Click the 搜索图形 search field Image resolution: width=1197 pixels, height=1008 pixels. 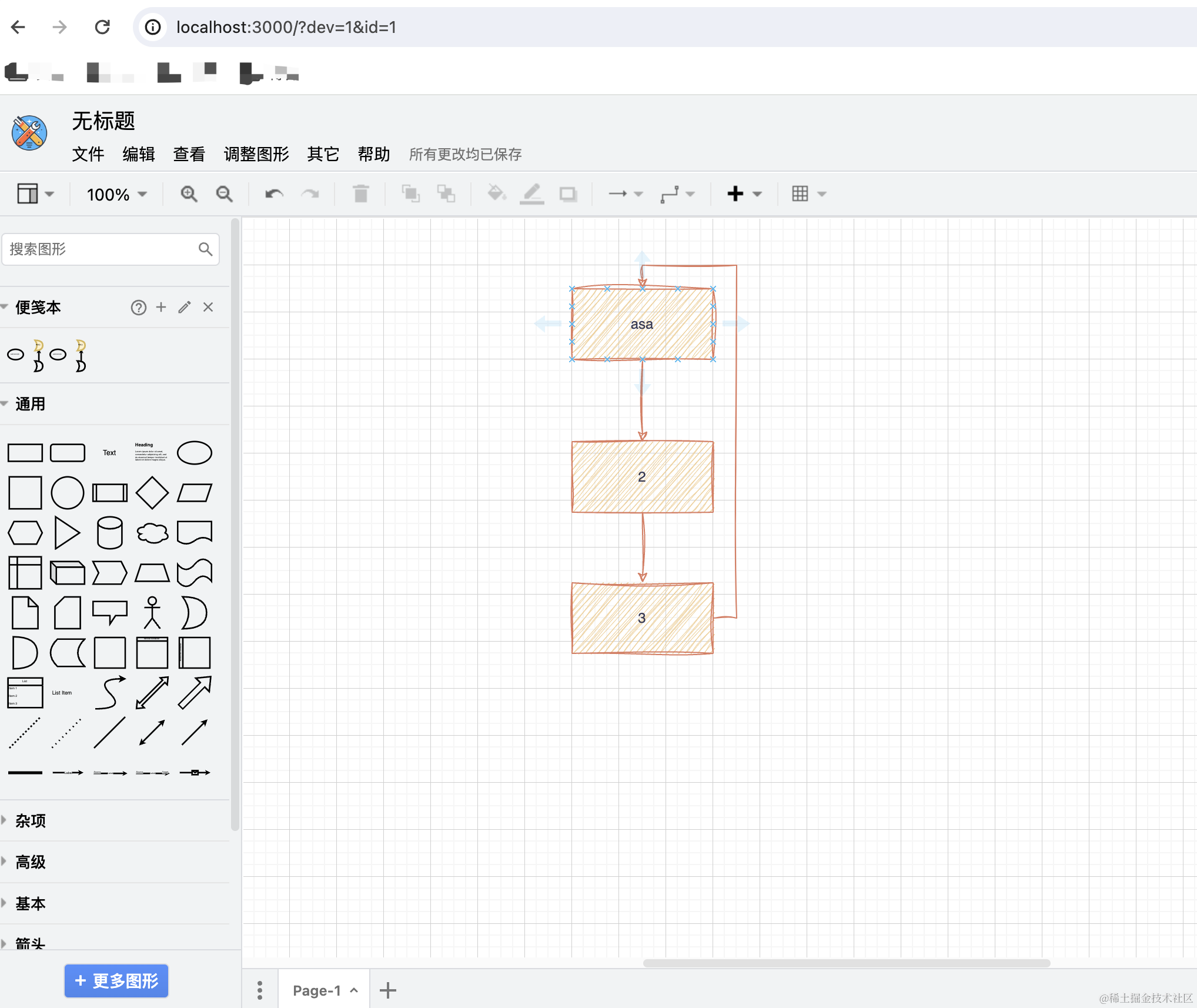click(100, 249)
